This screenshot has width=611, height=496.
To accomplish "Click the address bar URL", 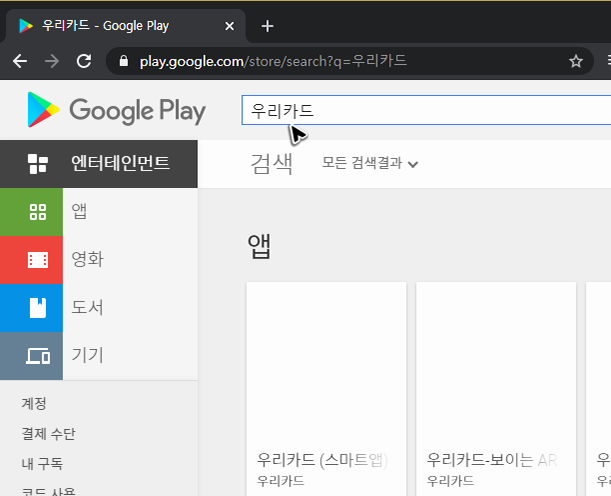I will 273,61.
